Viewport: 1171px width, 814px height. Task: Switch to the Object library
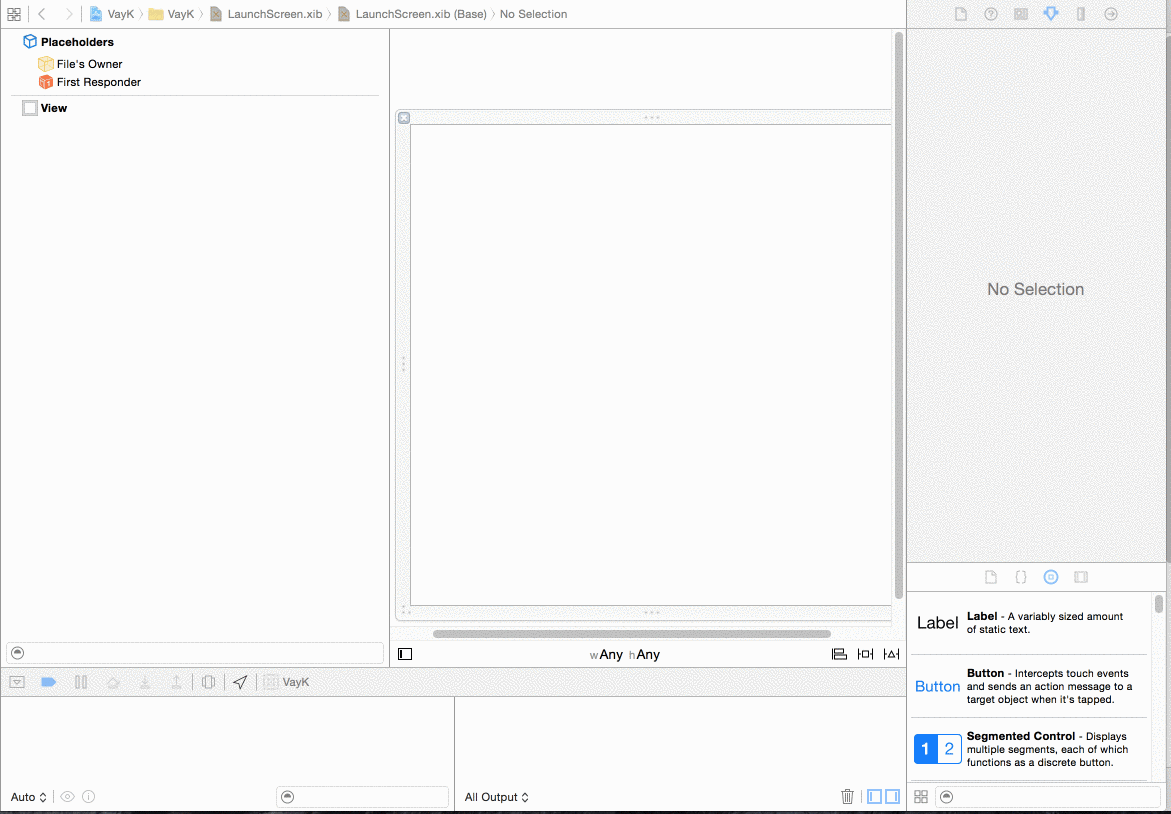(x=1051, y=577)
